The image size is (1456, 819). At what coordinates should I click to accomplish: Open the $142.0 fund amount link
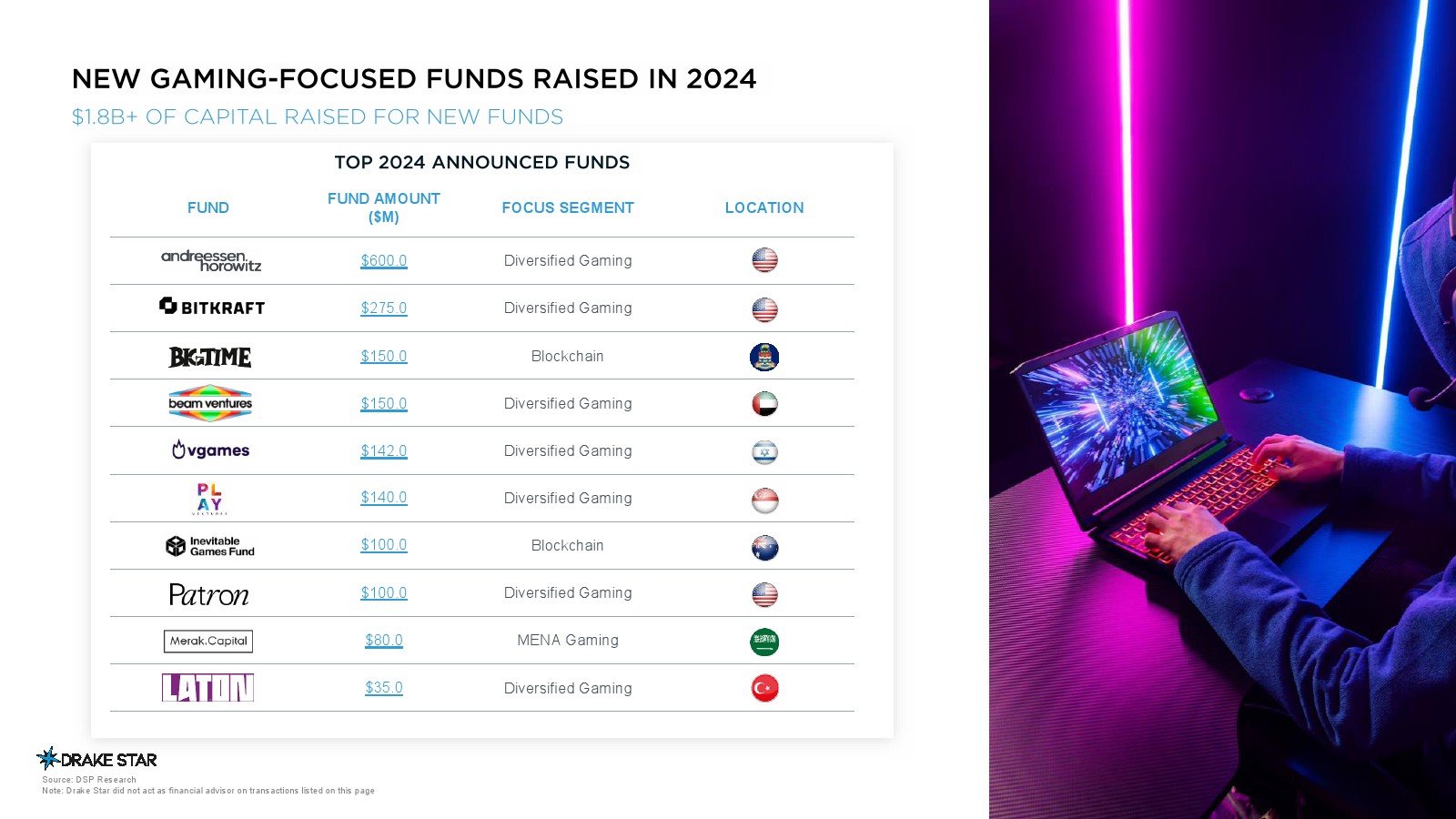(384, 451)
